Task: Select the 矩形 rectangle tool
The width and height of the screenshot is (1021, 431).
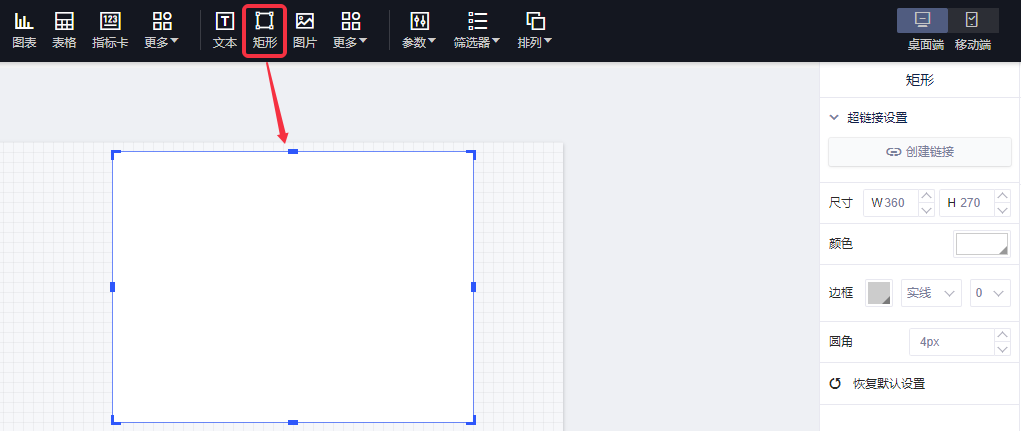Action: pos(265,30)
